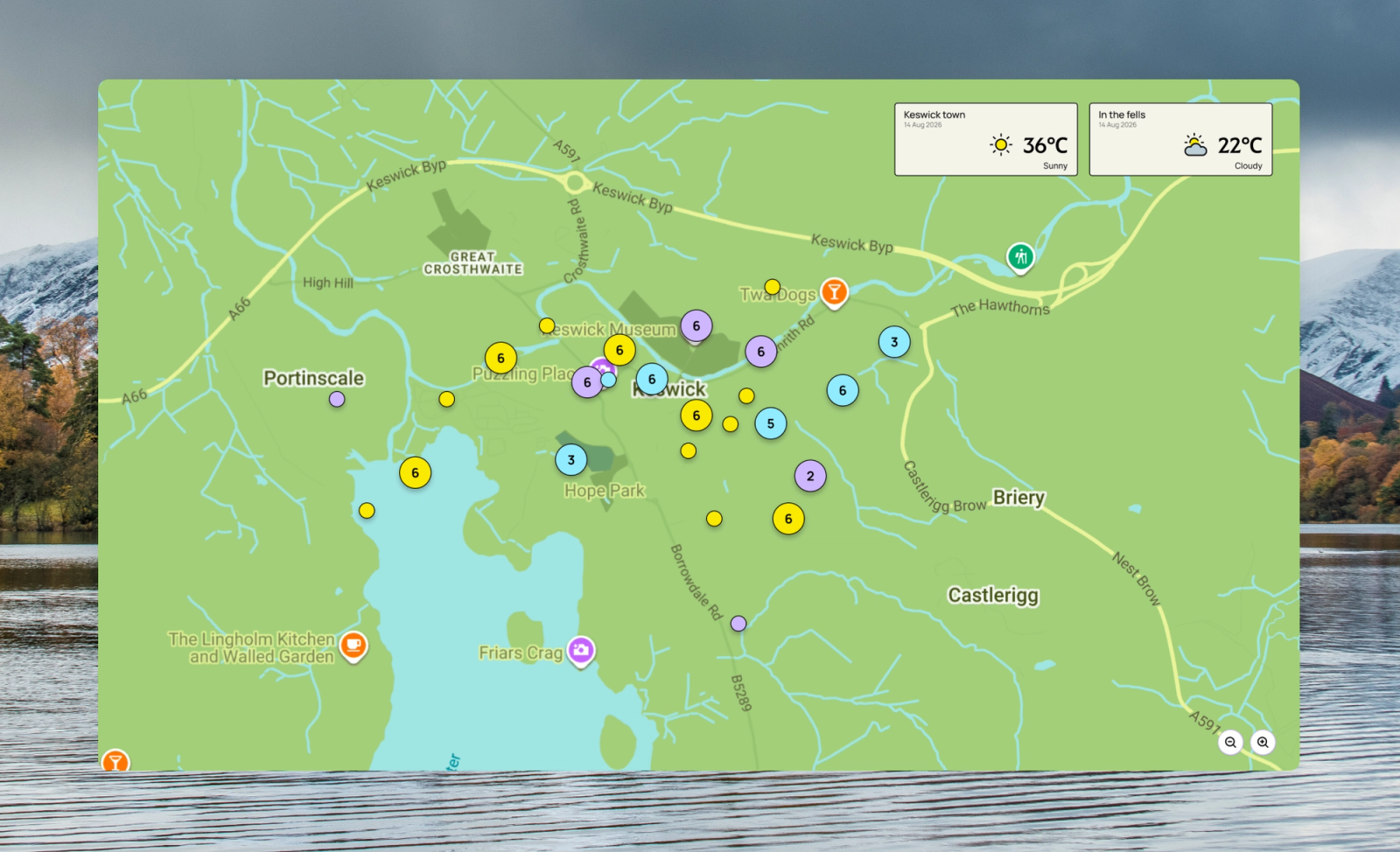This screenshot has height=852, width=1400.
Task: Click the Portinscale place label
Action: point(313,378)
